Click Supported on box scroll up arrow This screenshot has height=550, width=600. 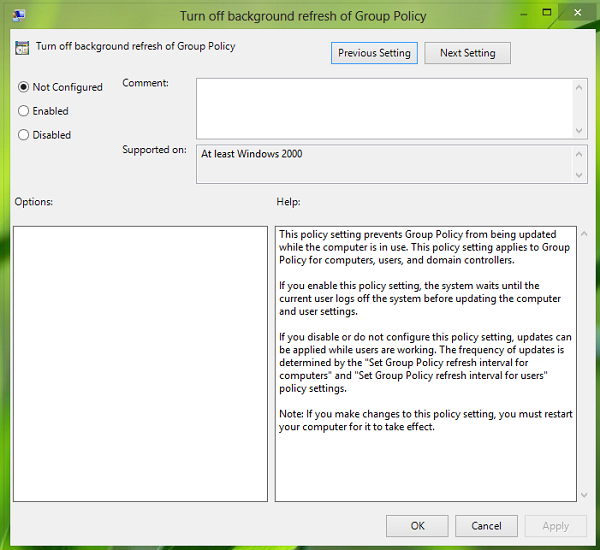(580, 154)
